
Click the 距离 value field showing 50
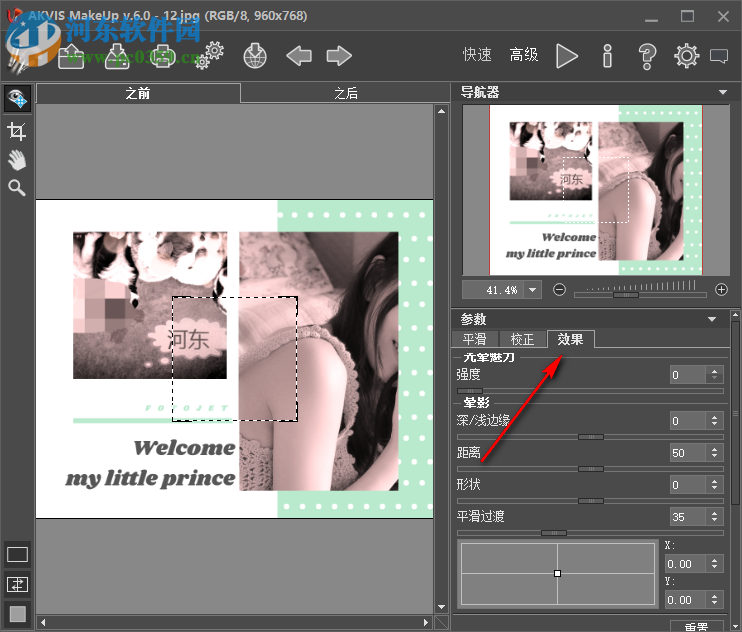[688, 453]
